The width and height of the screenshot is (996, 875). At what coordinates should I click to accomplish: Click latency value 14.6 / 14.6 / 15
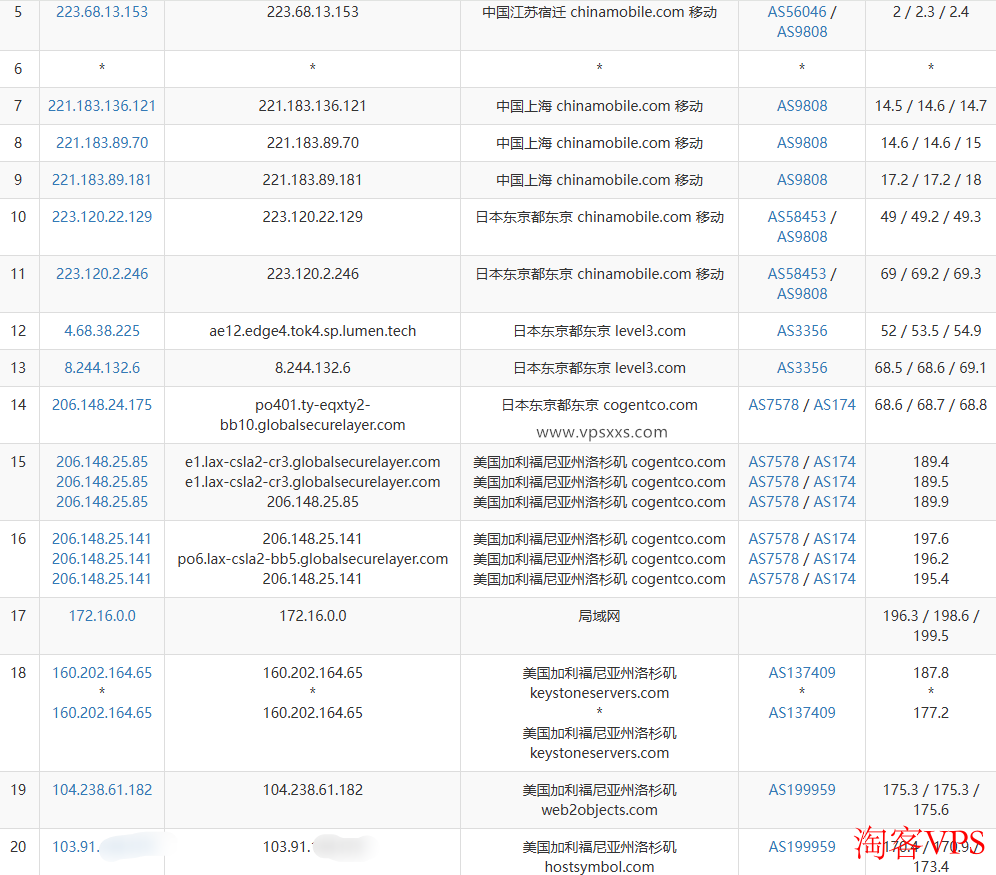pyautogui.click(x=931, y=143)
